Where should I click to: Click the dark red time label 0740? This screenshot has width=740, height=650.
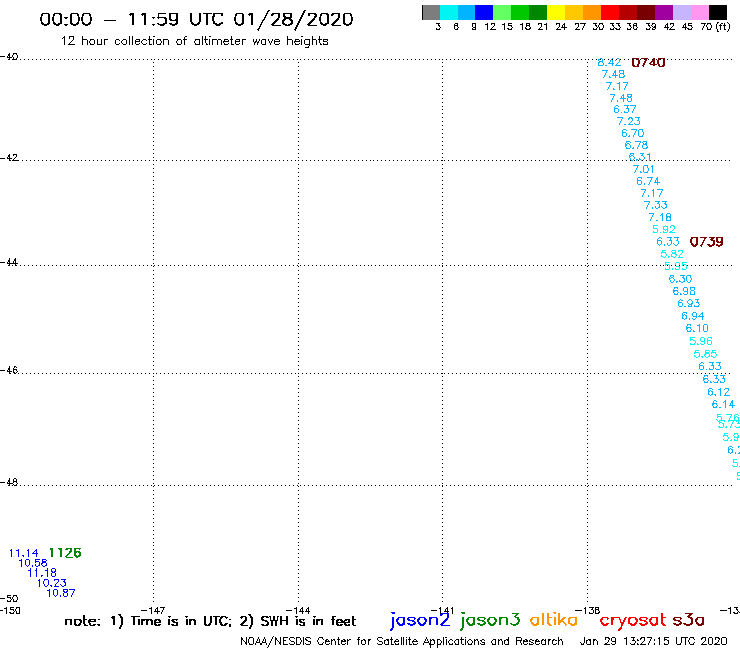click(648, 62)
